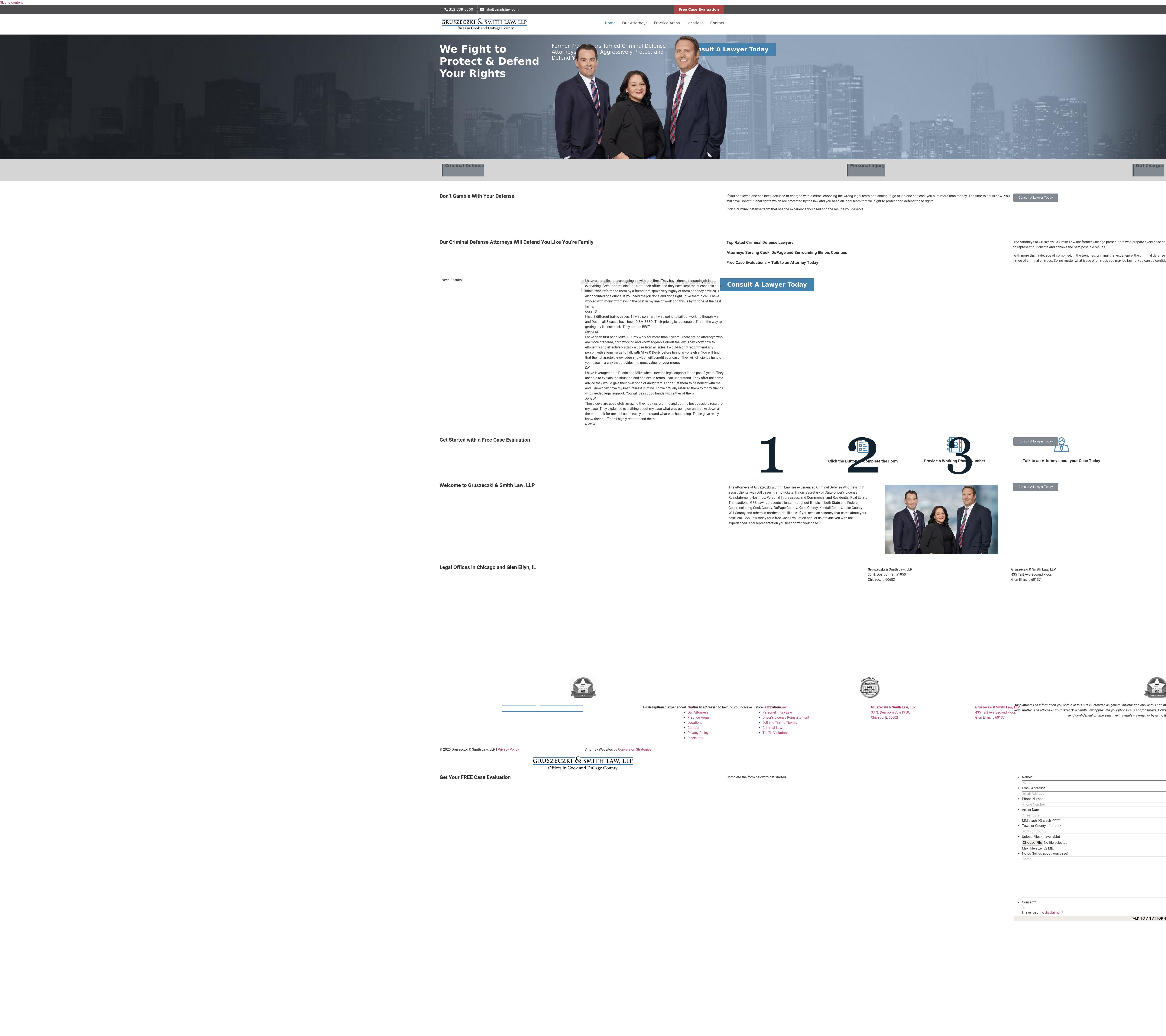Call the 312-739-0500 phone link
The height and width of the screenshot is (1036, 1166).
(460, 10)
